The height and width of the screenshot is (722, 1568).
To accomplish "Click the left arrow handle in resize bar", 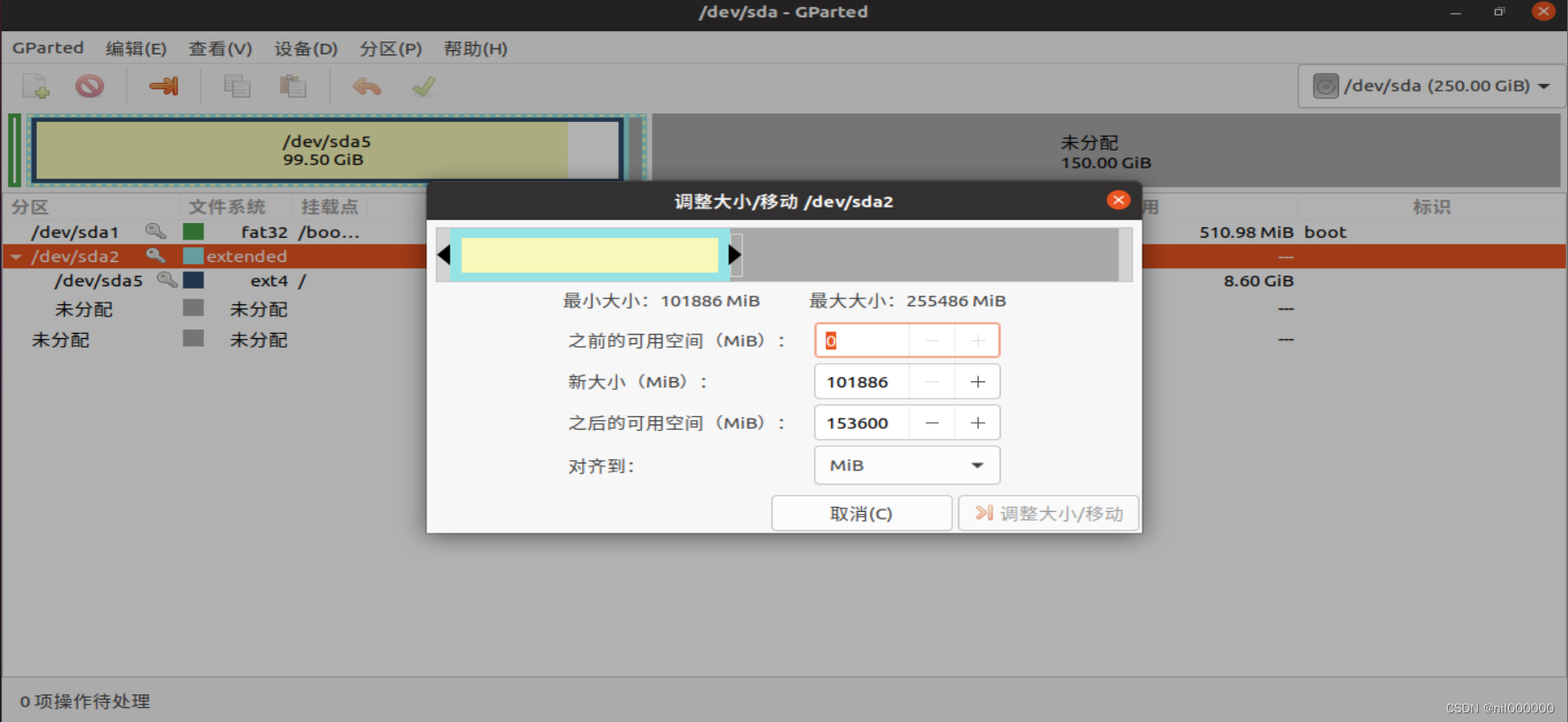I will 444,255.
